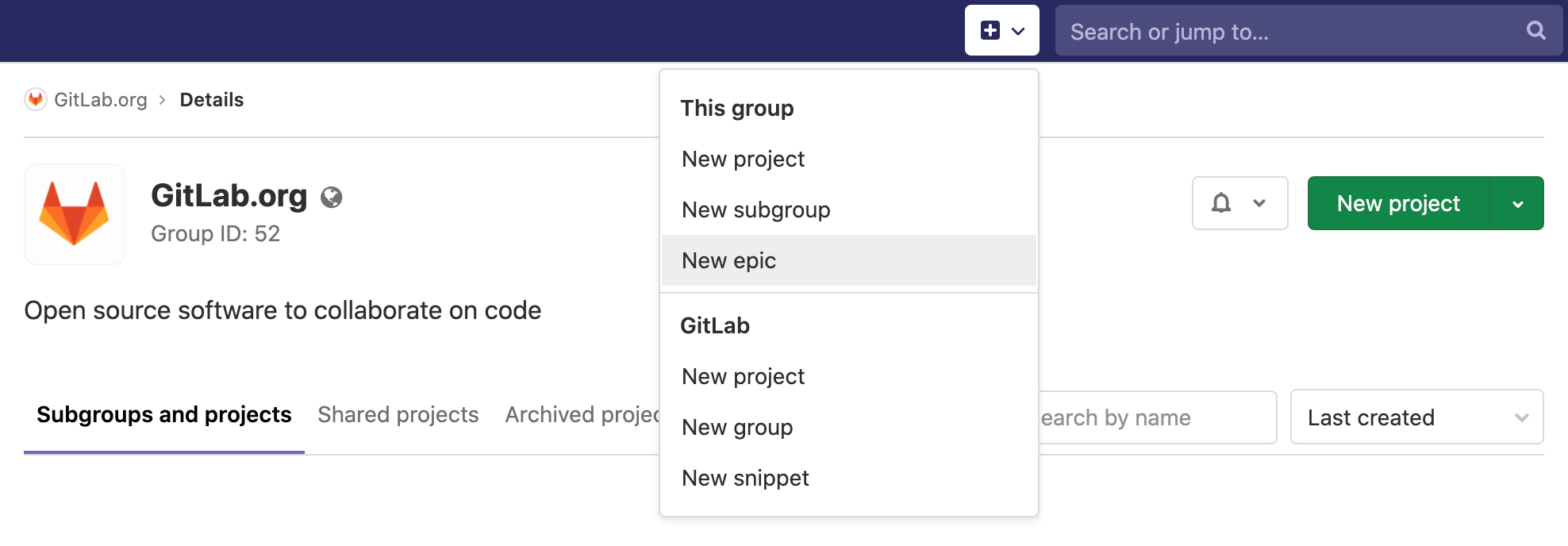This screenshot has width=1568, height=546.
Task: Click the public globe visibility icon
Action: tap(331, 197)
